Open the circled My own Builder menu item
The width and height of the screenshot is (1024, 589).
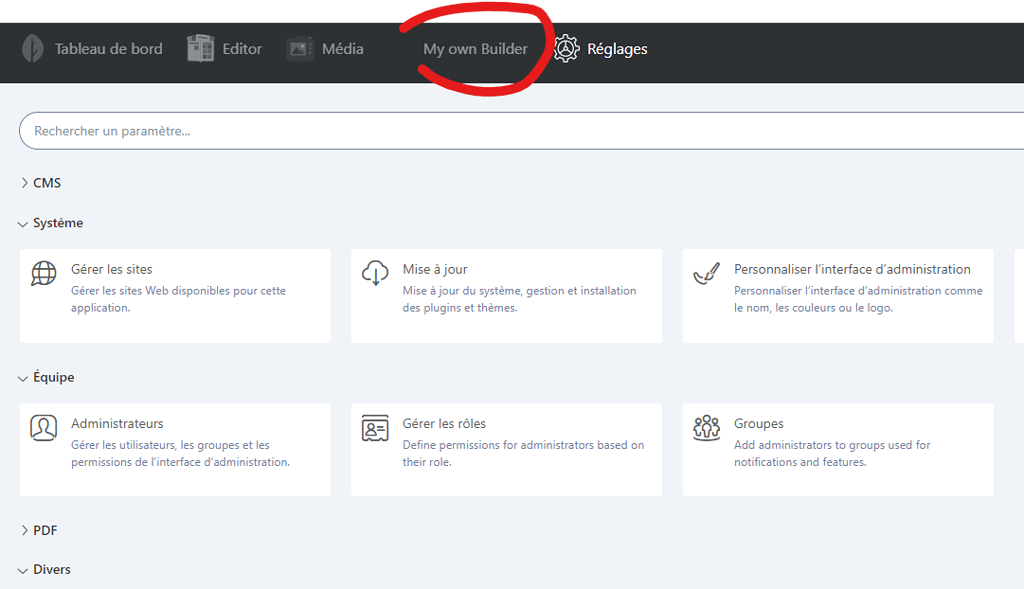474,47
